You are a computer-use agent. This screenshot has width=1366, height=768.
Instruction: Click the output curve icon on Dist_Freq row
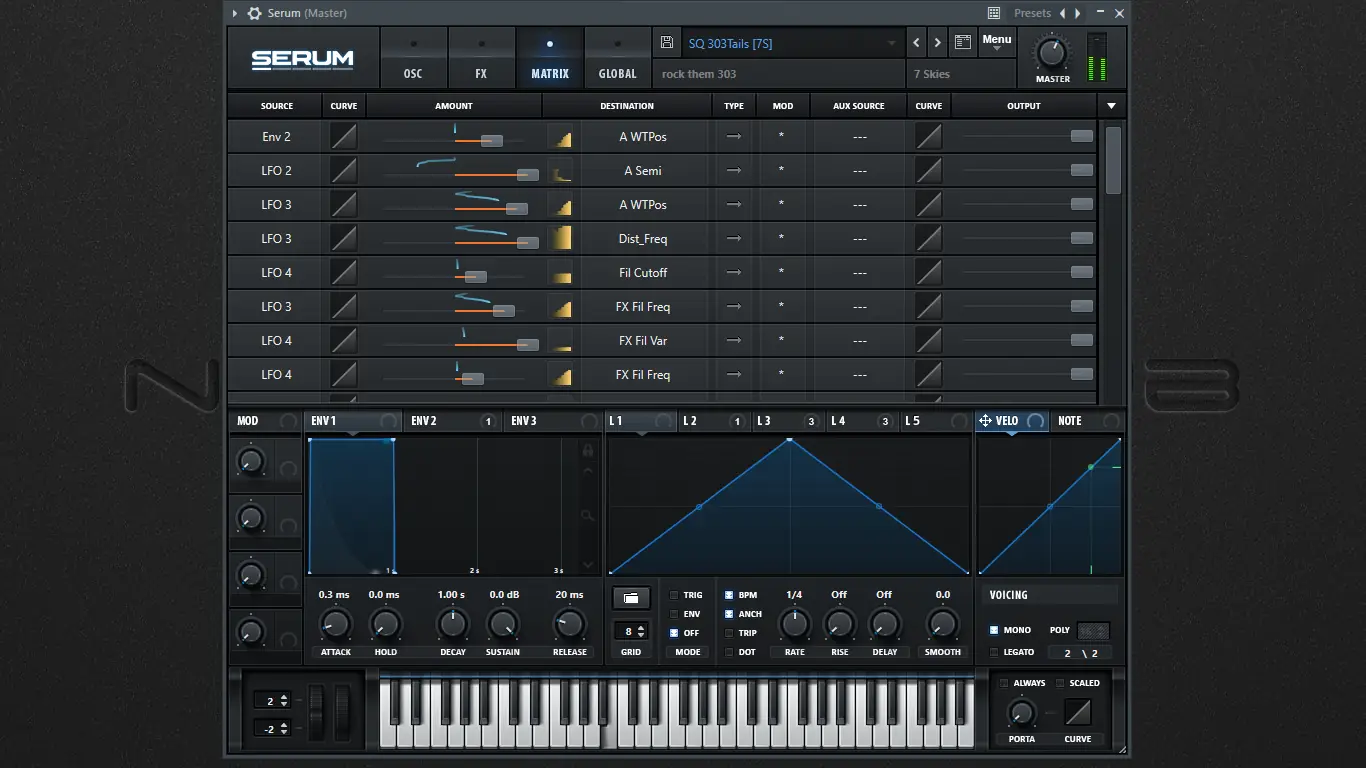tap(929, 239)
